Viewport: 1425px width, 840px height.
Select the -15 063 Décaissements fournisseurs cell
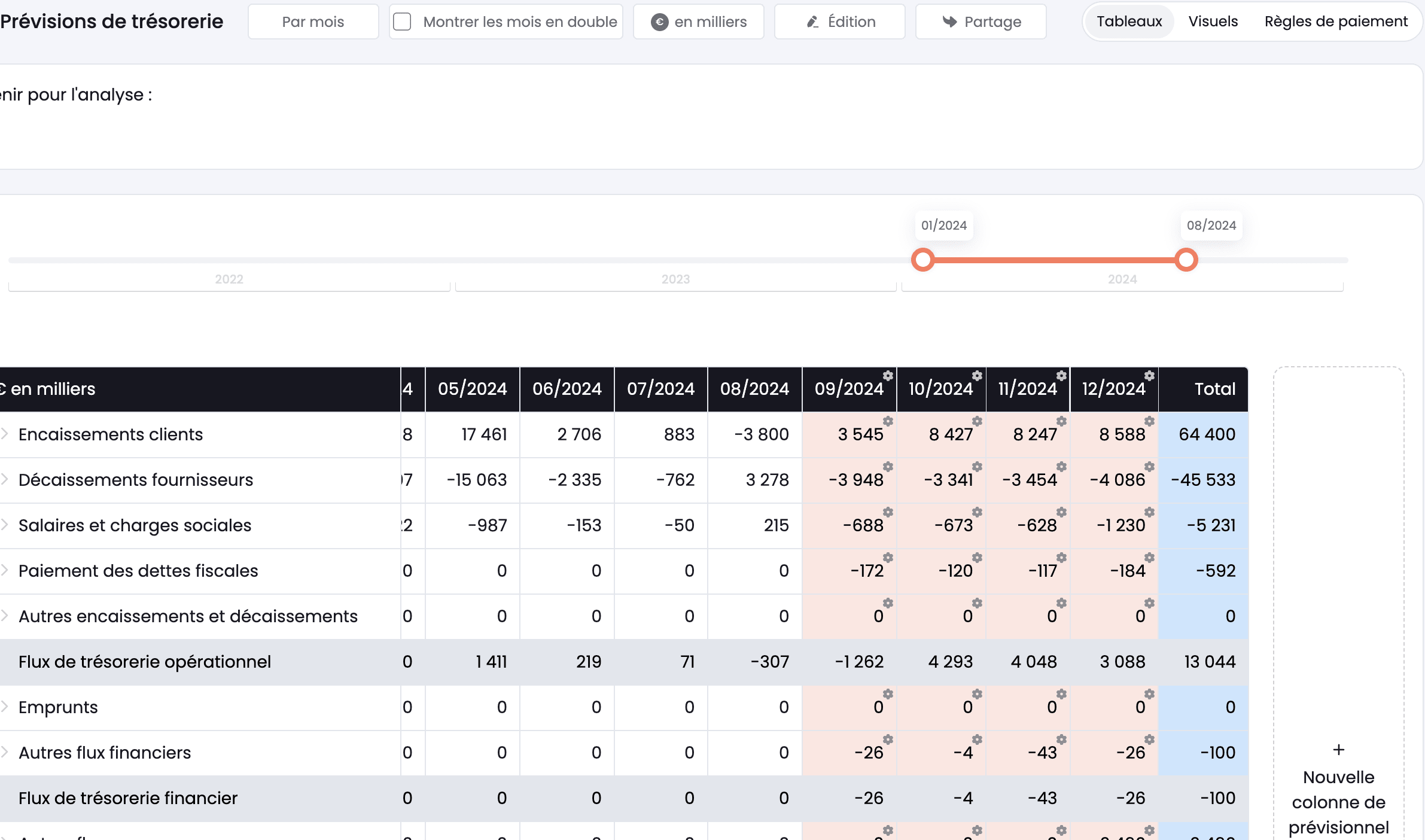472,480
